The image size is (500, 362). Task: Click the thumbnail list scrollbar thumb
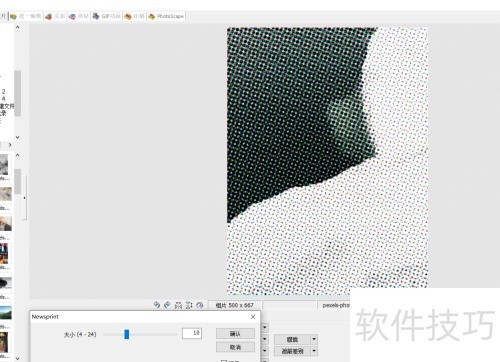(x=18, y=181)
